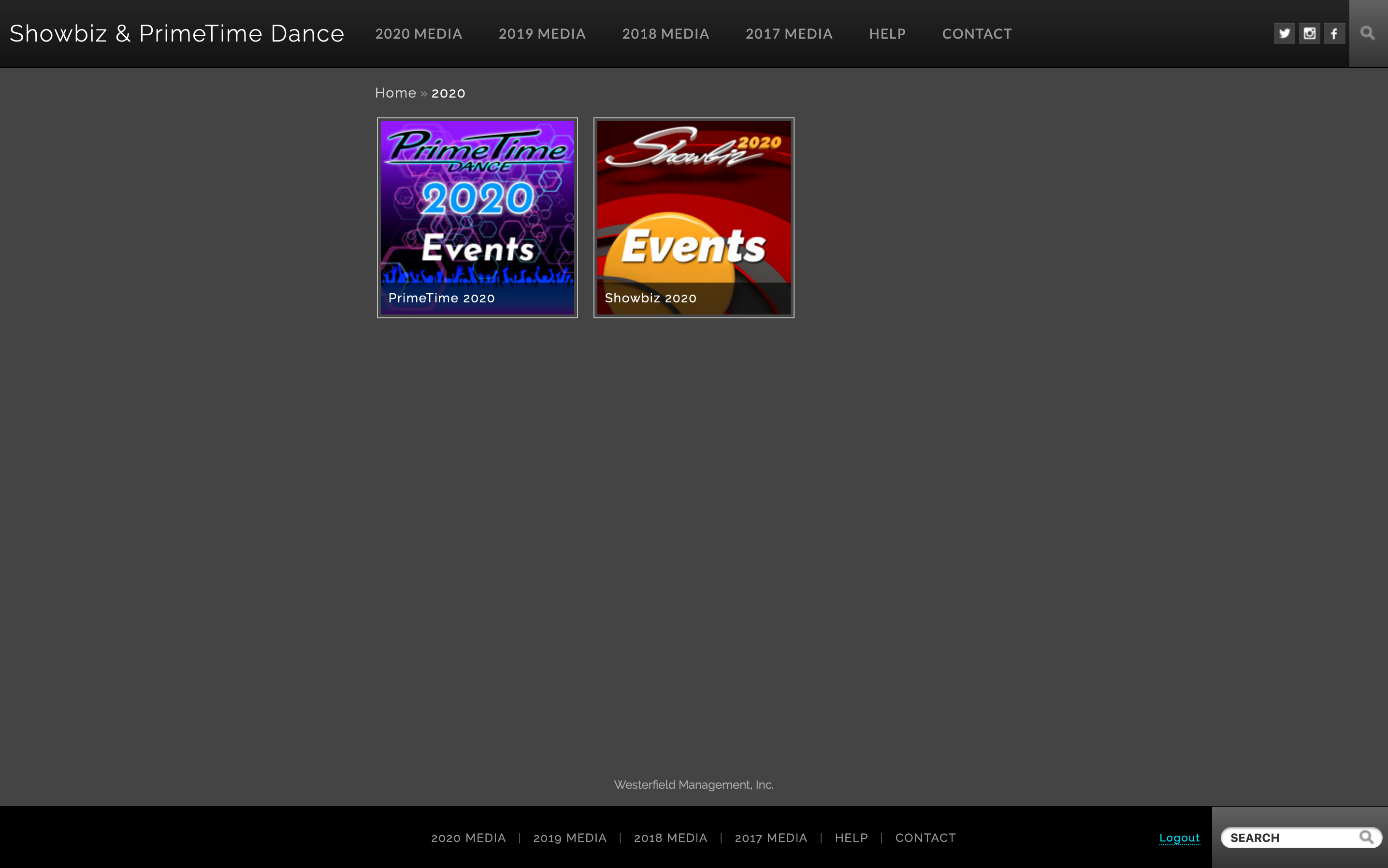This screenshot has width=1388, height=868.
Task: Open CONTACT in footer navigation
Action: tap(925, 838)
